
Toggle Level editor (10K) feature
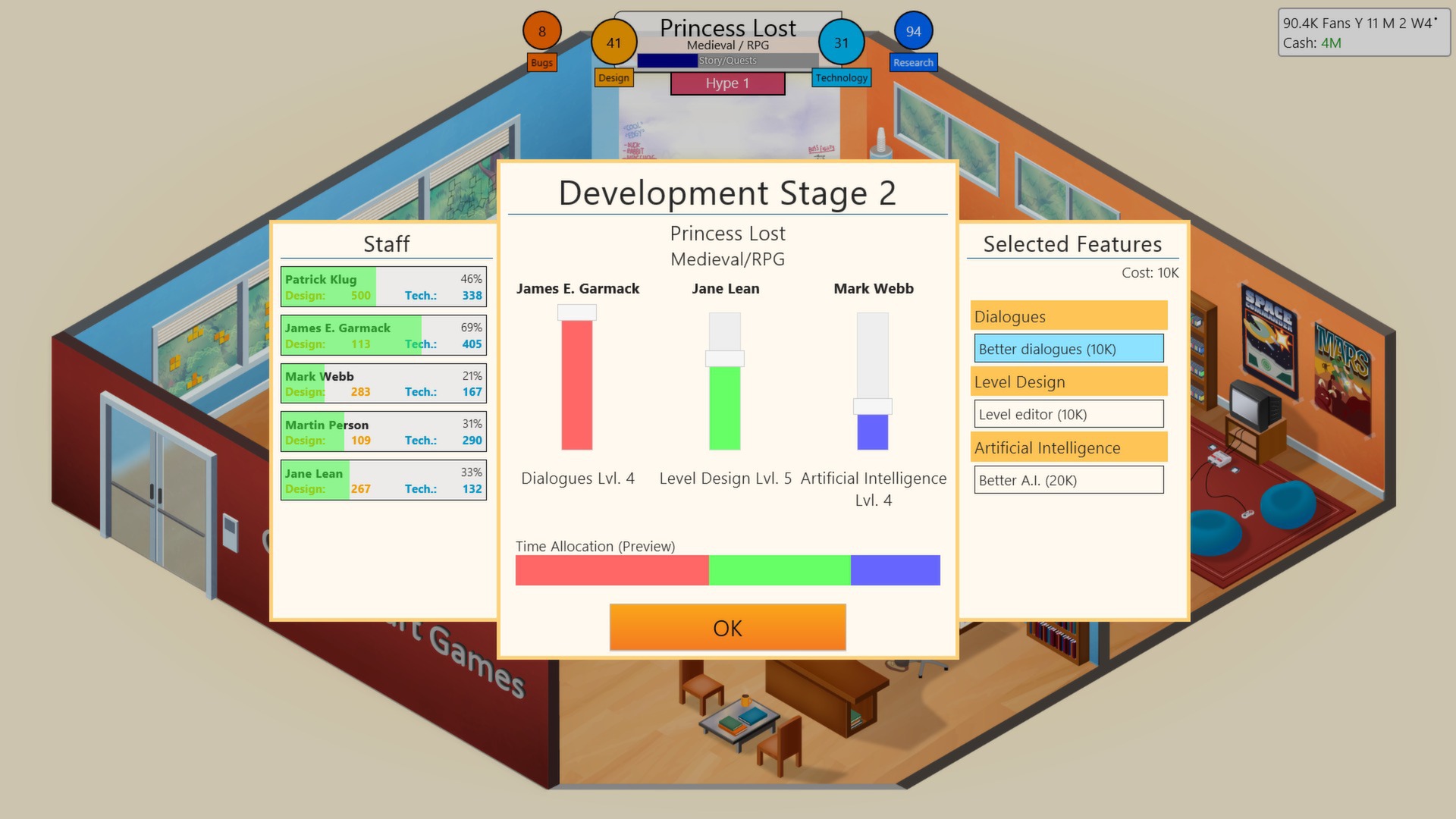coord(1066,413)
